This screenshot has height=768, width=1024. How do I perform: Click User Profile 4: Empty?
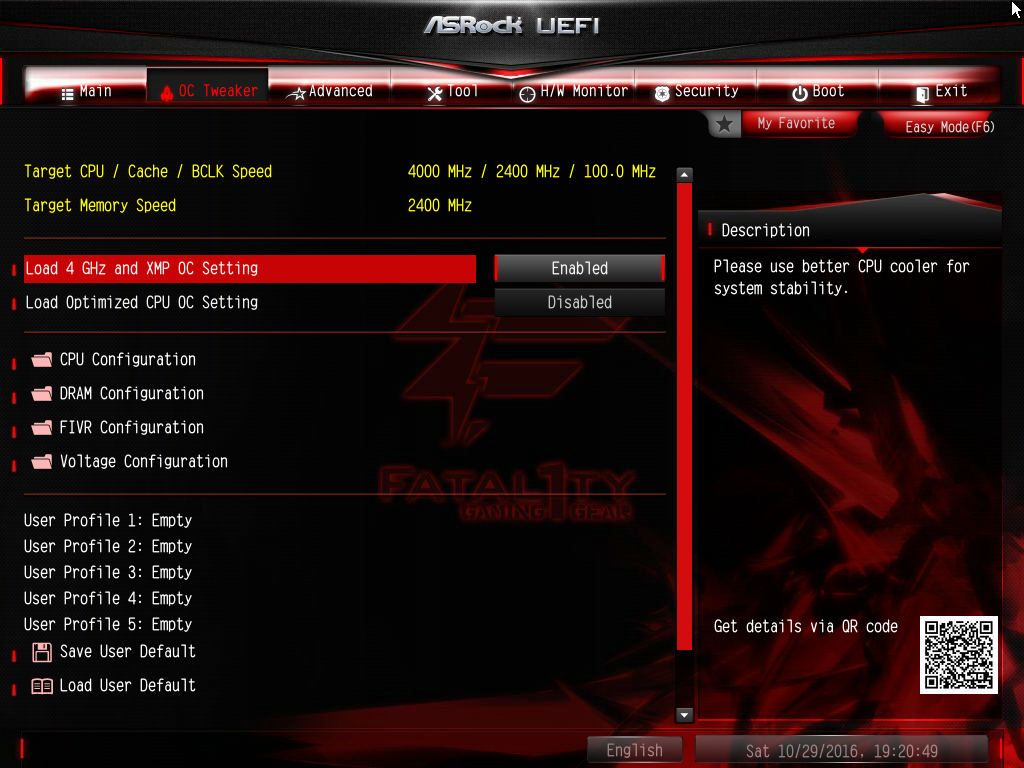coord(108,599)
